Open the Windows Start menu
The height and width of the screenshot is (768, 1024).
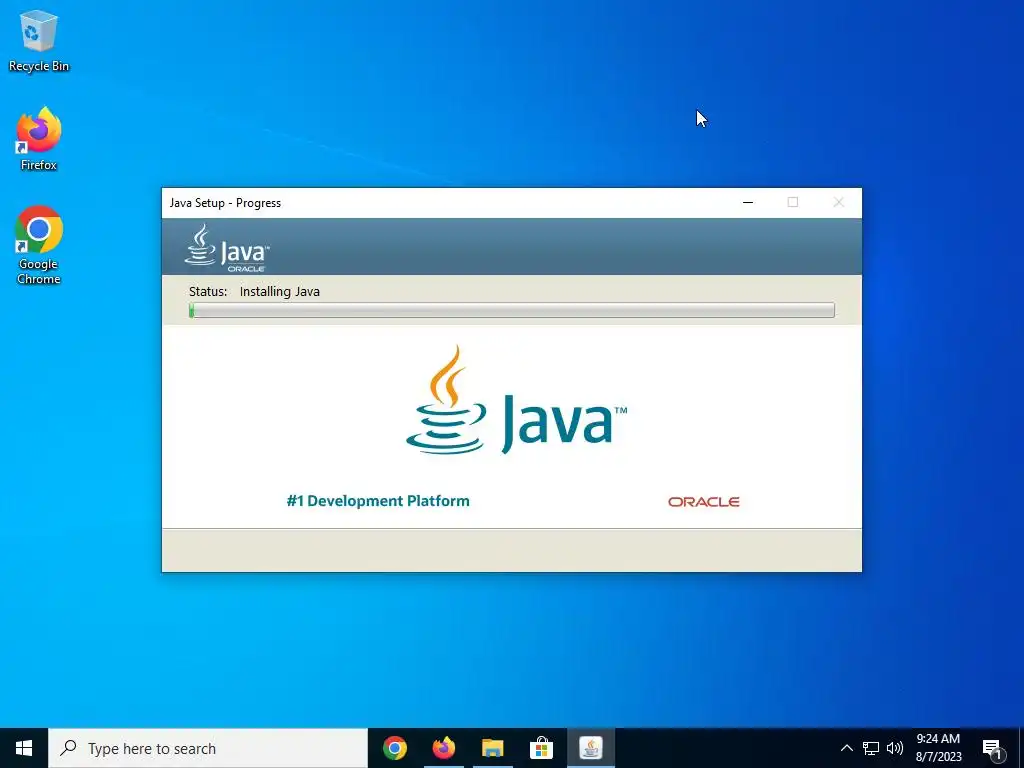[24, 748]
